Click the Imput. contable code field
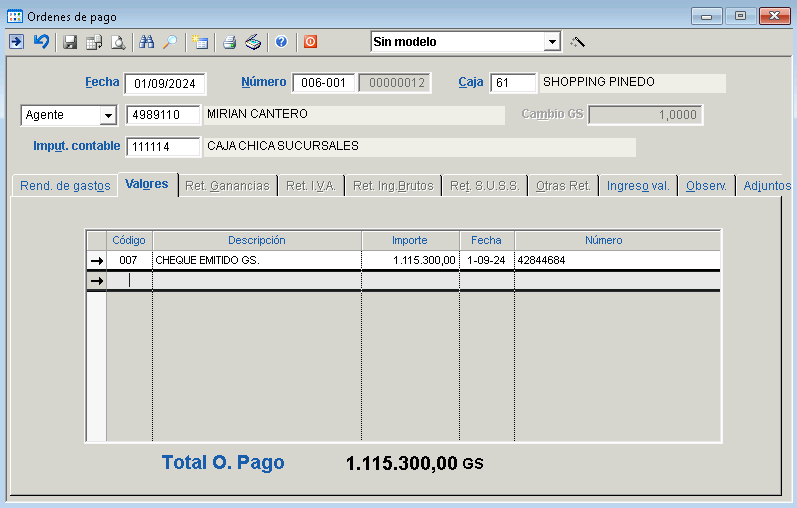This screenshot has height=508, width=797. (162, 147)
